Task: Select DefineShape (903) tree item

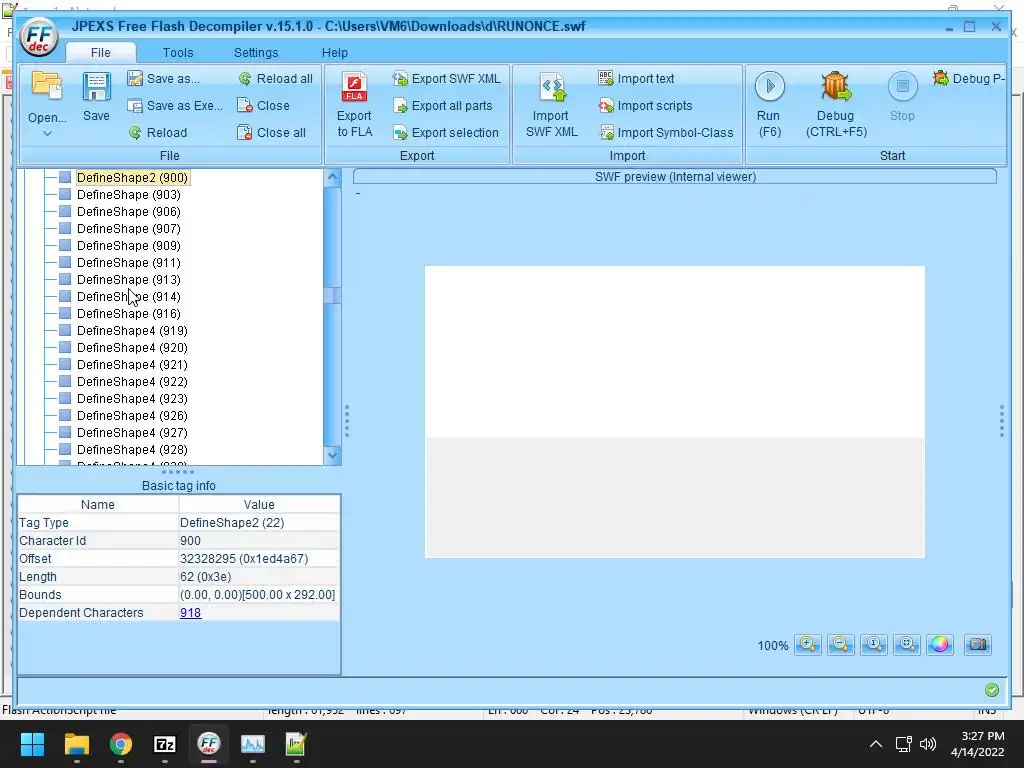Action: 129,195
